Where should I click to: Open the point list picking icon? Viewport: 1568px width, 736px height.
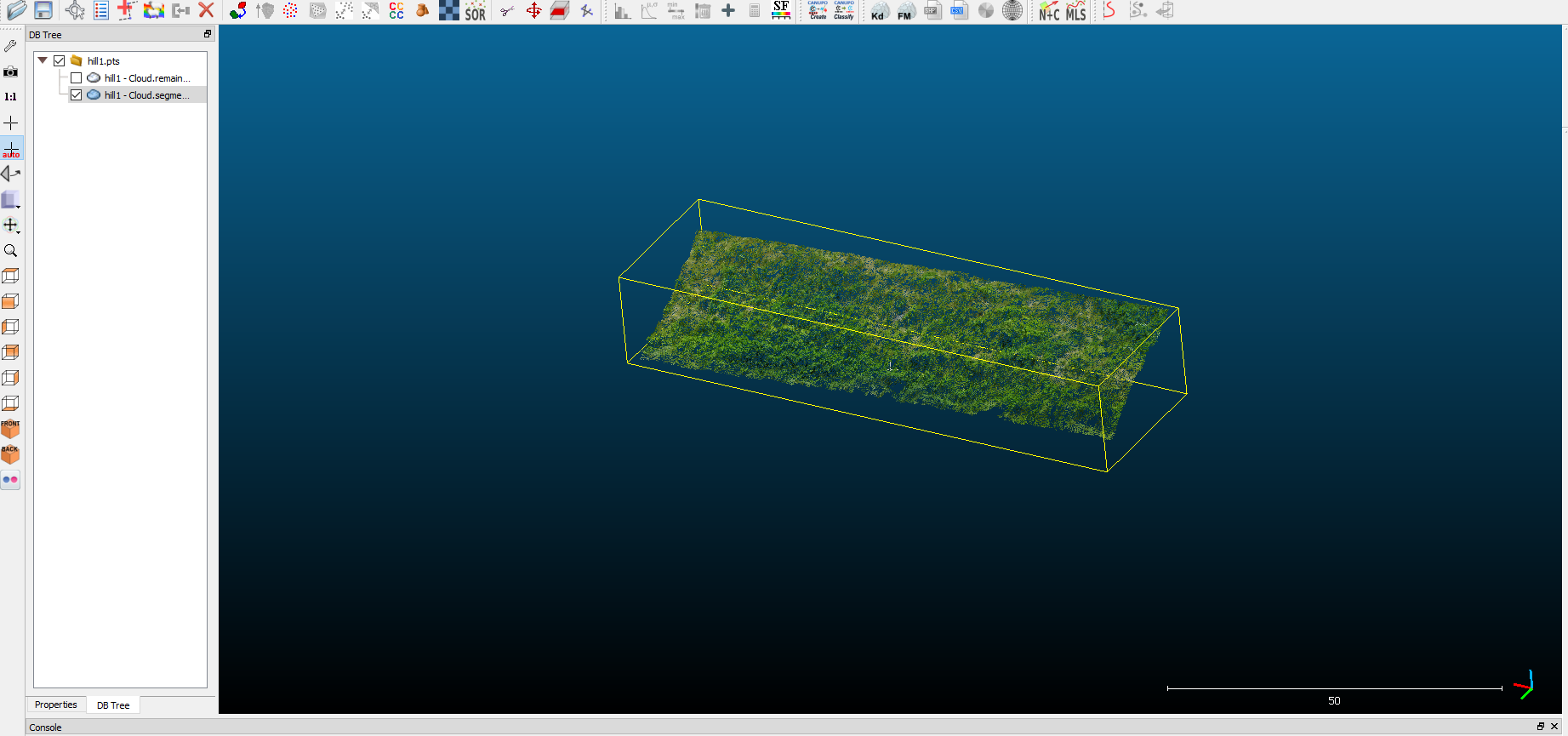coord(101,10)
